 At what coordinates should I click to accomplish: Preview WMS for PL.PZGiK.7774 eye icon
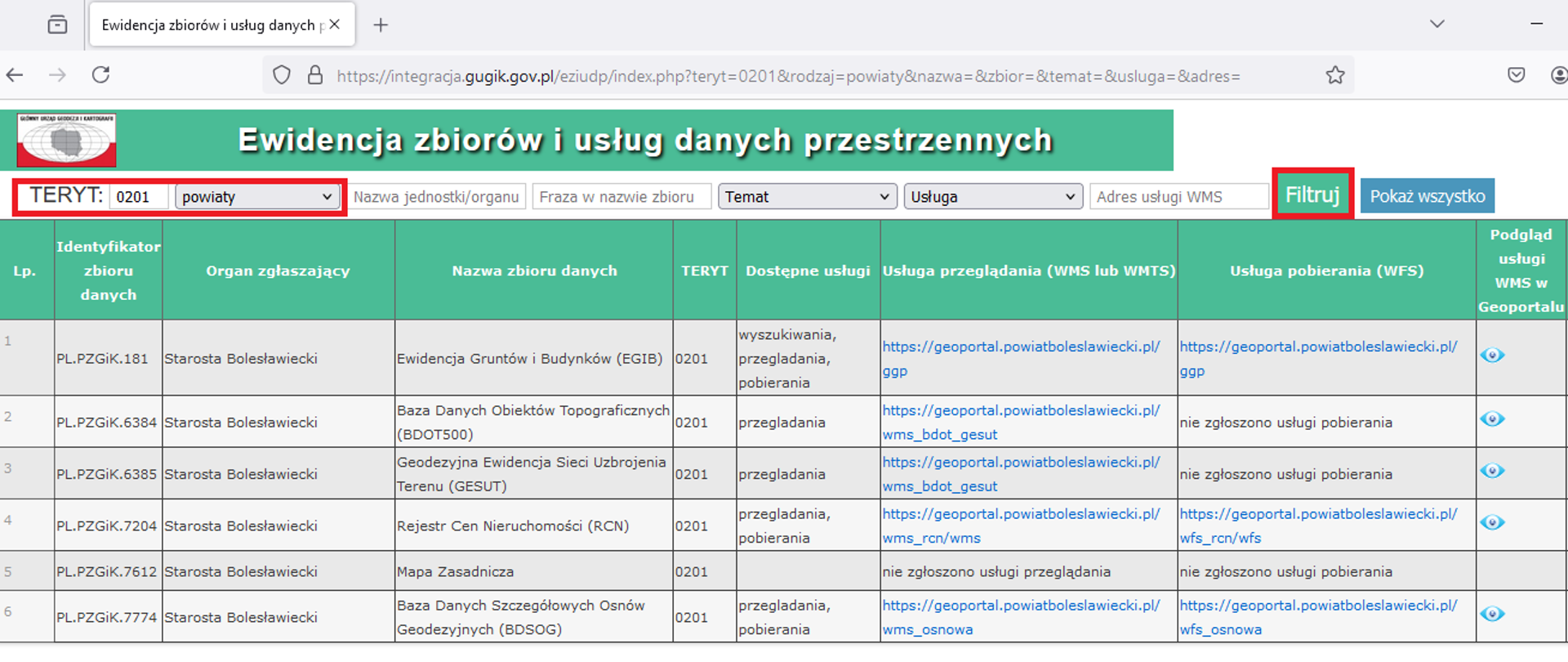click(x=1492, y=614)
